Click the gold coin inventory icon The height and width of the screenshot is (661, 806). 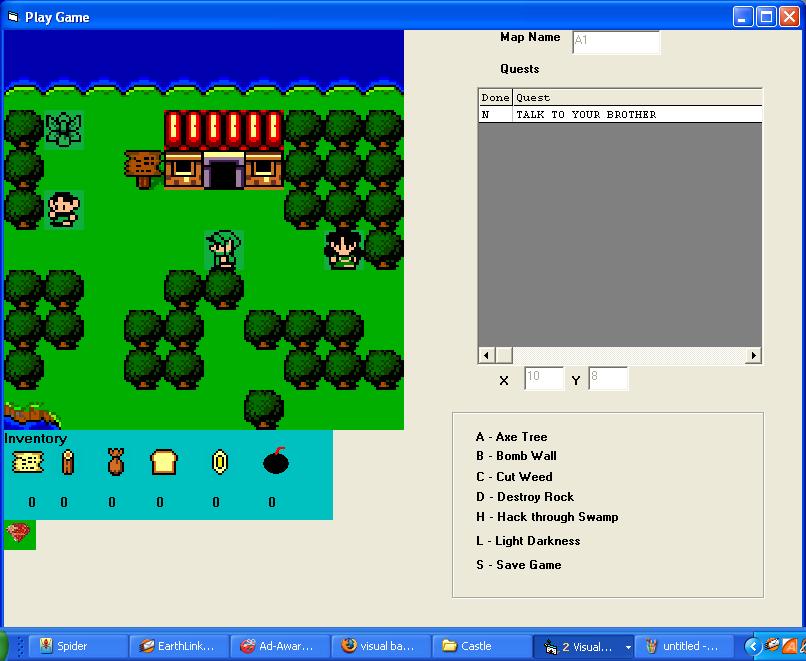tap(219, 462)
